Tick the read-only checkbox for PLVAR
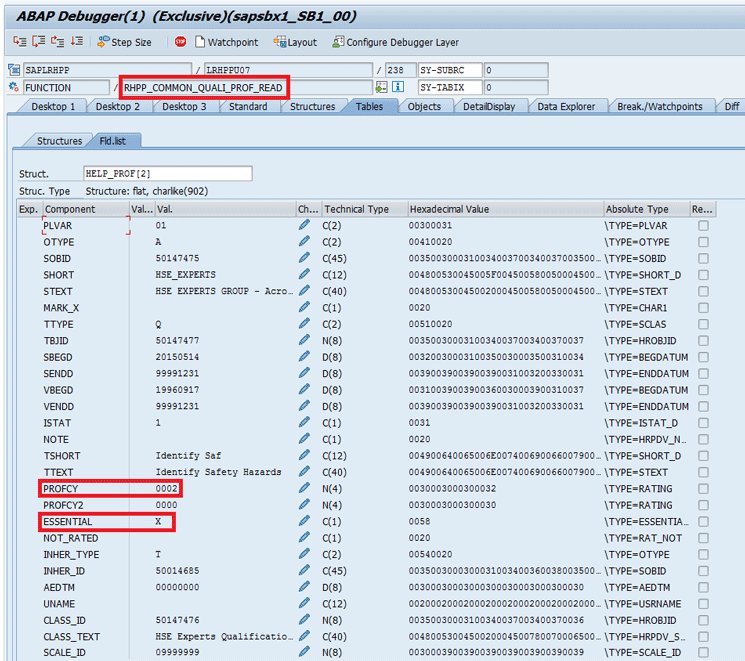This screenshot has width=745, height=661. [704, 225]
